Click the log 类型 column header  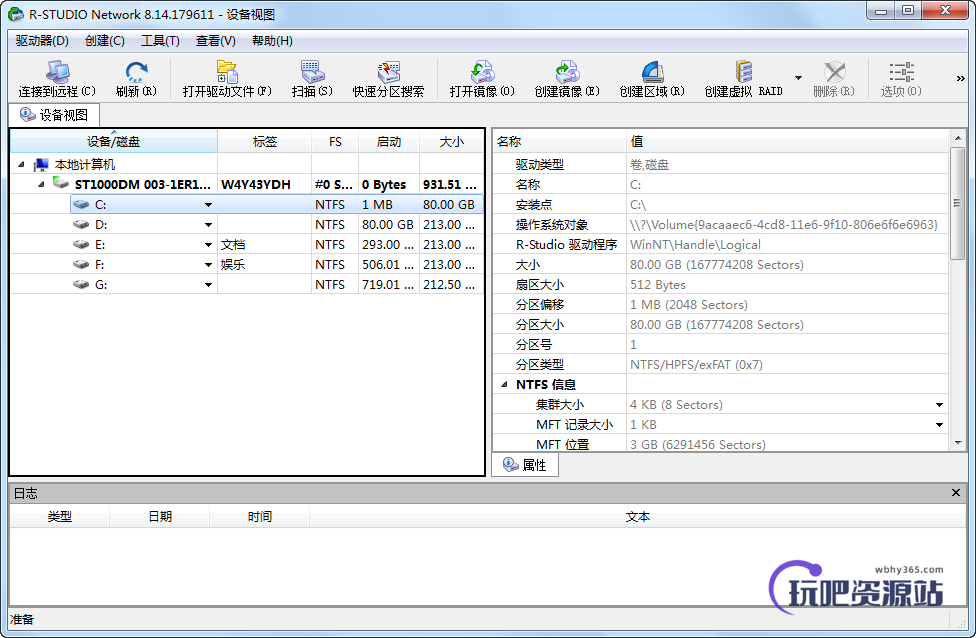60,517
